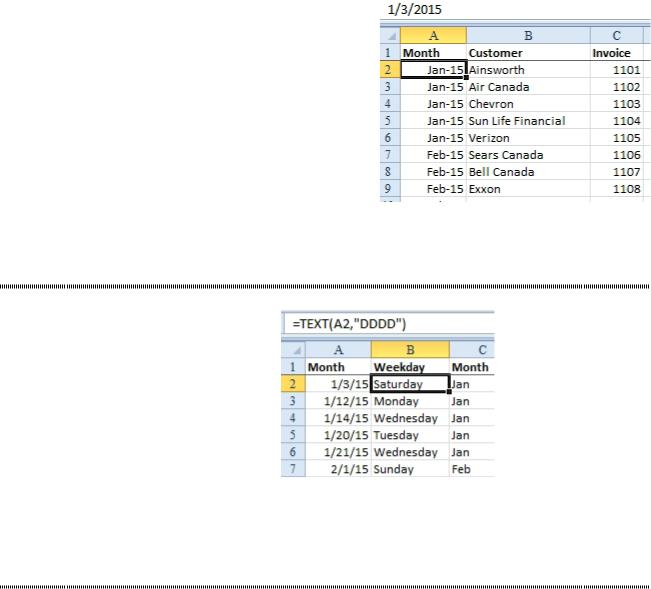Select cell containing Verizon
651x589 pixels.
pyautogui.click(x=528, y=138)
